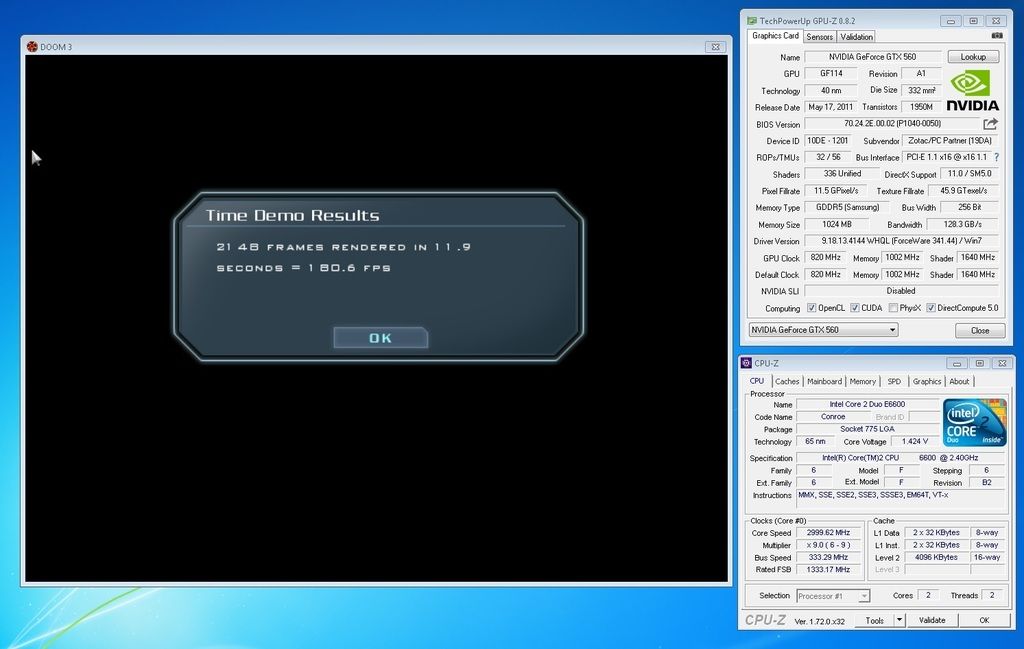Toggle the PhysX checkbox
The image size is (1024, 649).
tap(893, 308)
